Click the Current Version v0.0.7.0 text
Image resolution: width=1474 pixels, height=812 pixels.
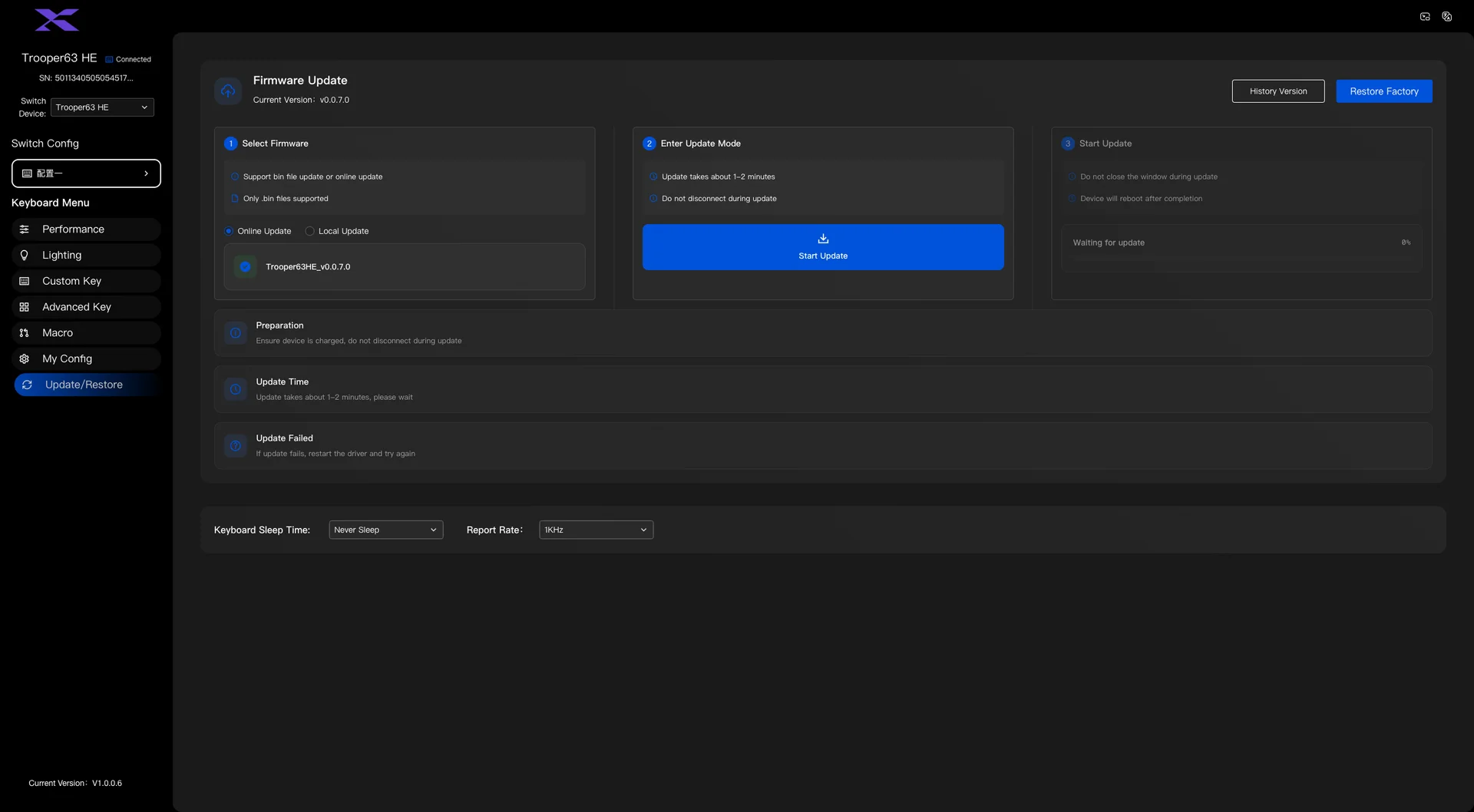click(301, 100)
